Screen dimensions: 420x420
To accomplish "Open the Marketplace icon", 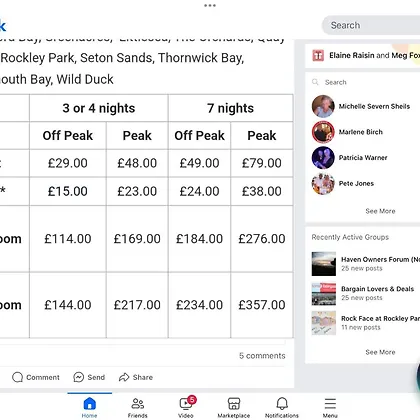I will [234, 404].
